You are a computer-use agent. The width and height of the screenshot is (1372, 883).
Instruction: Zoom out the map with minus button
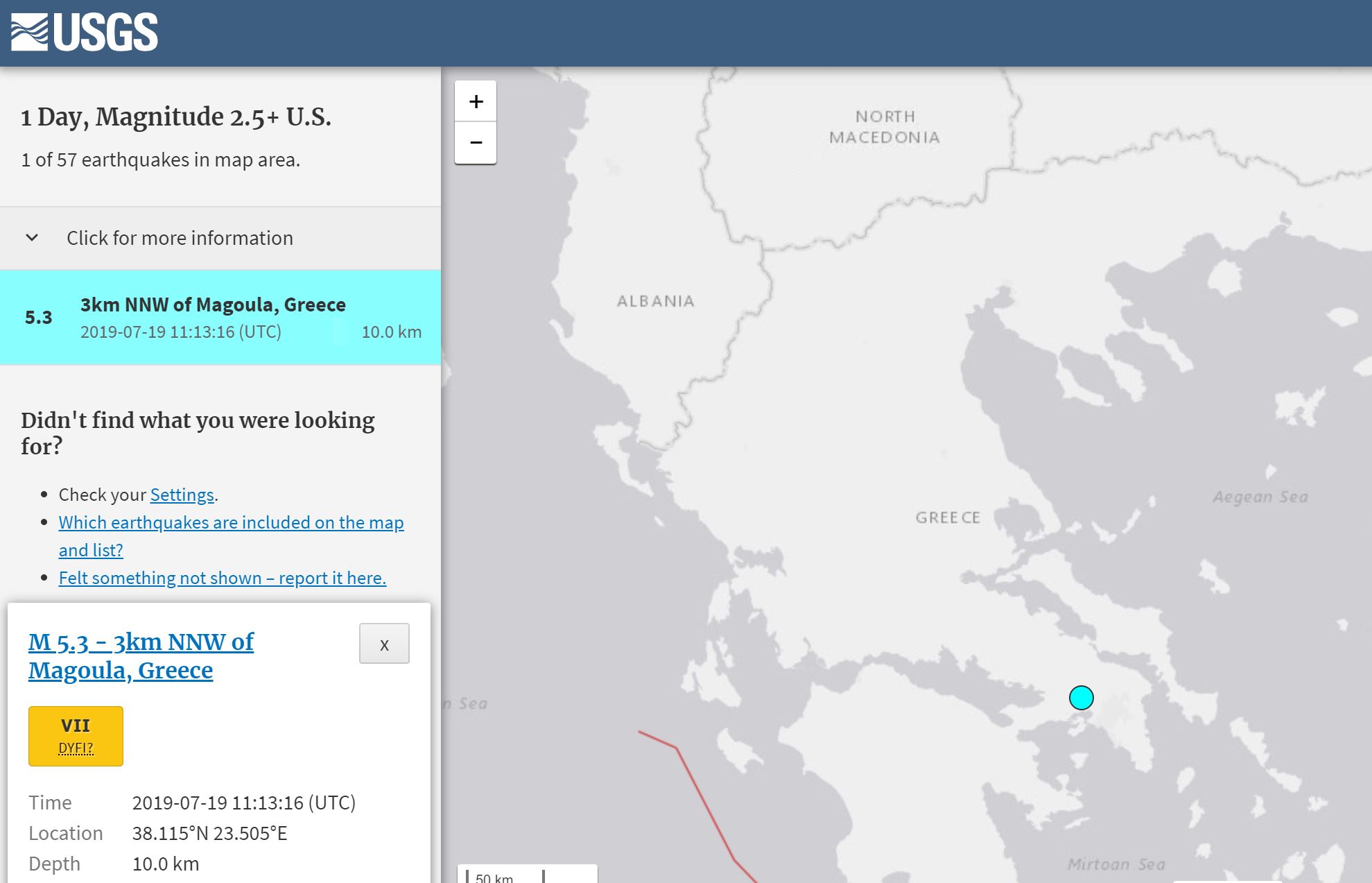[x=476, y=143]
